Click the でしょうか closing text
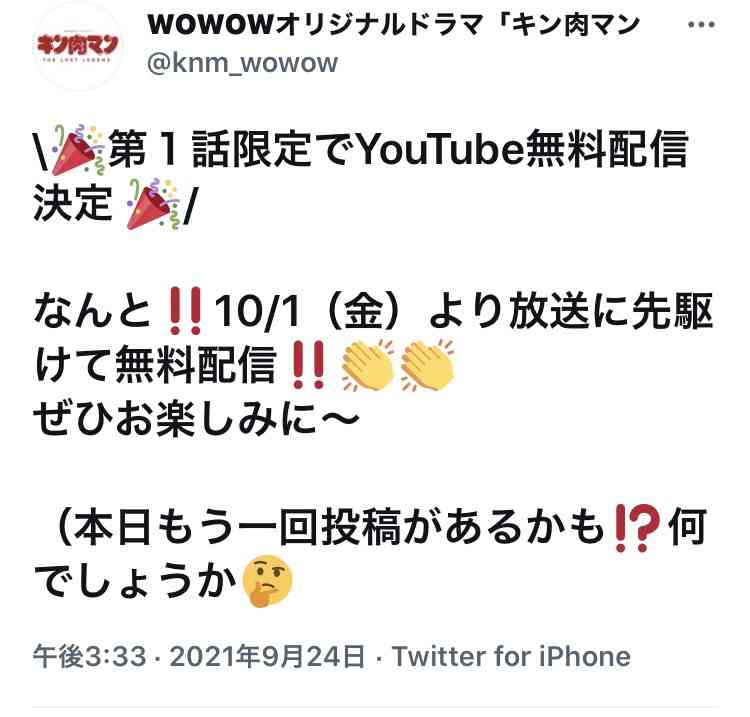This screenshot has height=717, width=750. (x=135, y=581)
